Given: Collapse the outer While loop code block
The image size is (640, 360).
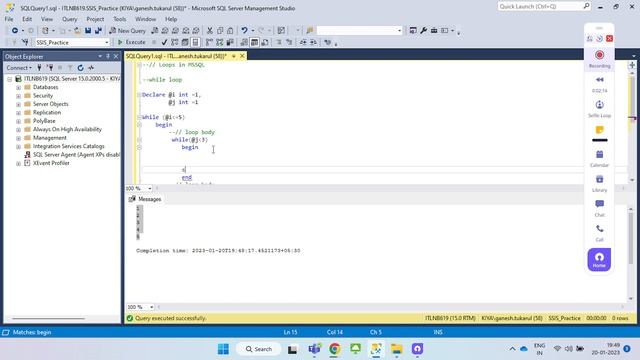Looking at the screenshot, I should [139, 117].
